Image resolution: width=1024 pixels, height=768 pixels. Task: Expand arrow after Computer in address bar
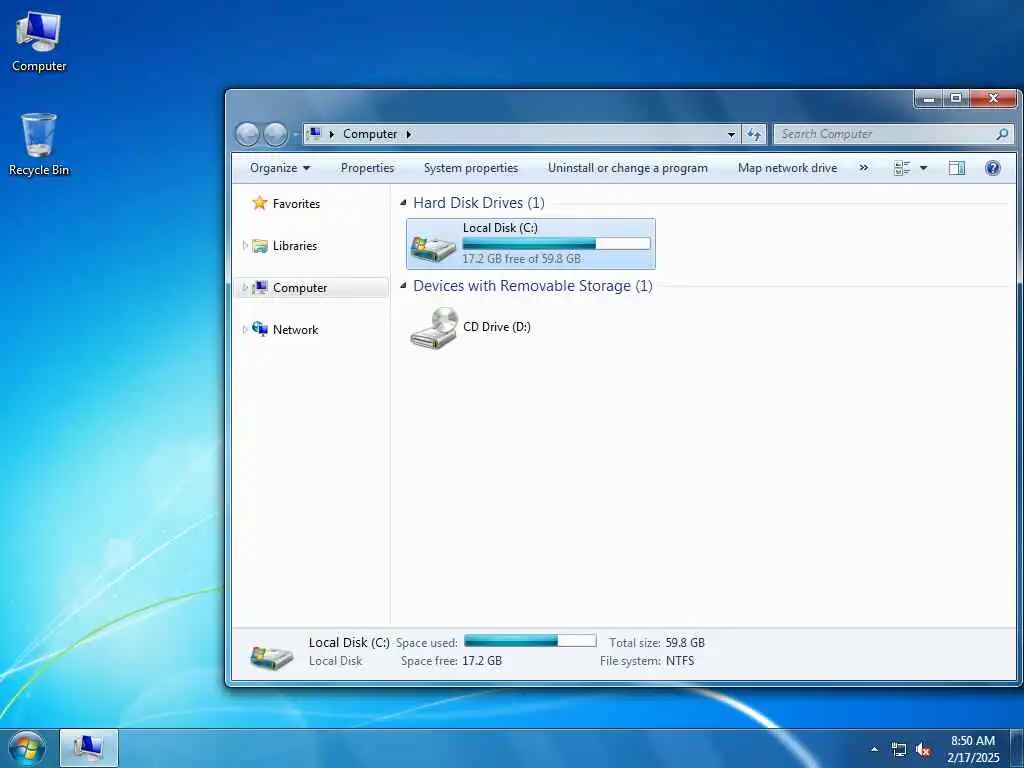(x=409, y=134)
